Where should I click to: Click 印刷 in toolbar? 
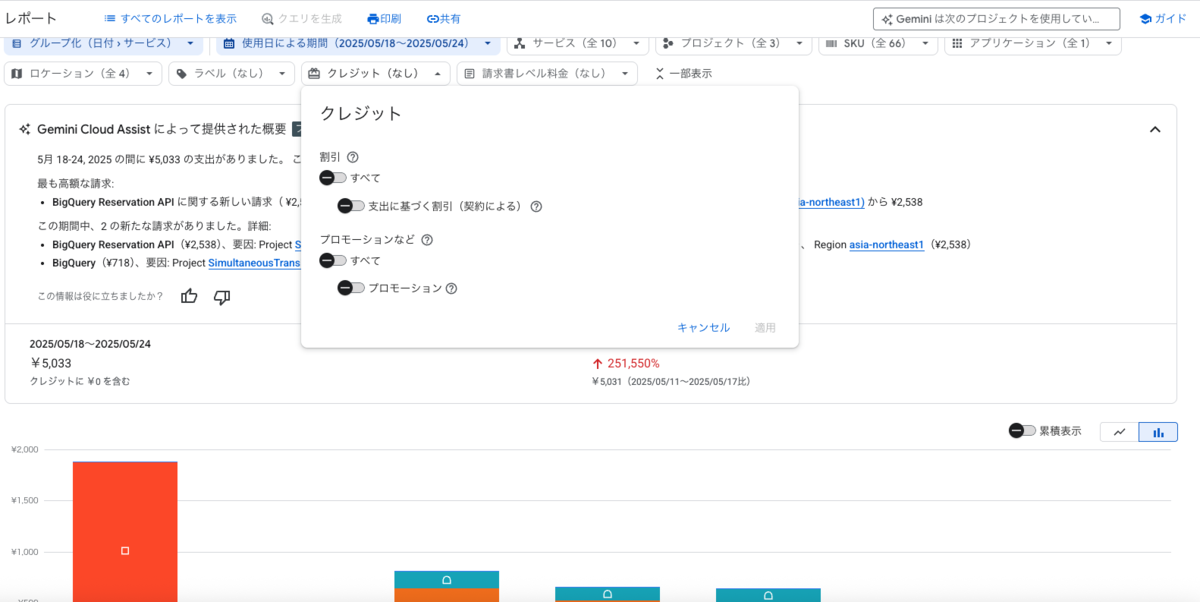pyautogui.click(x=384, y=19)
